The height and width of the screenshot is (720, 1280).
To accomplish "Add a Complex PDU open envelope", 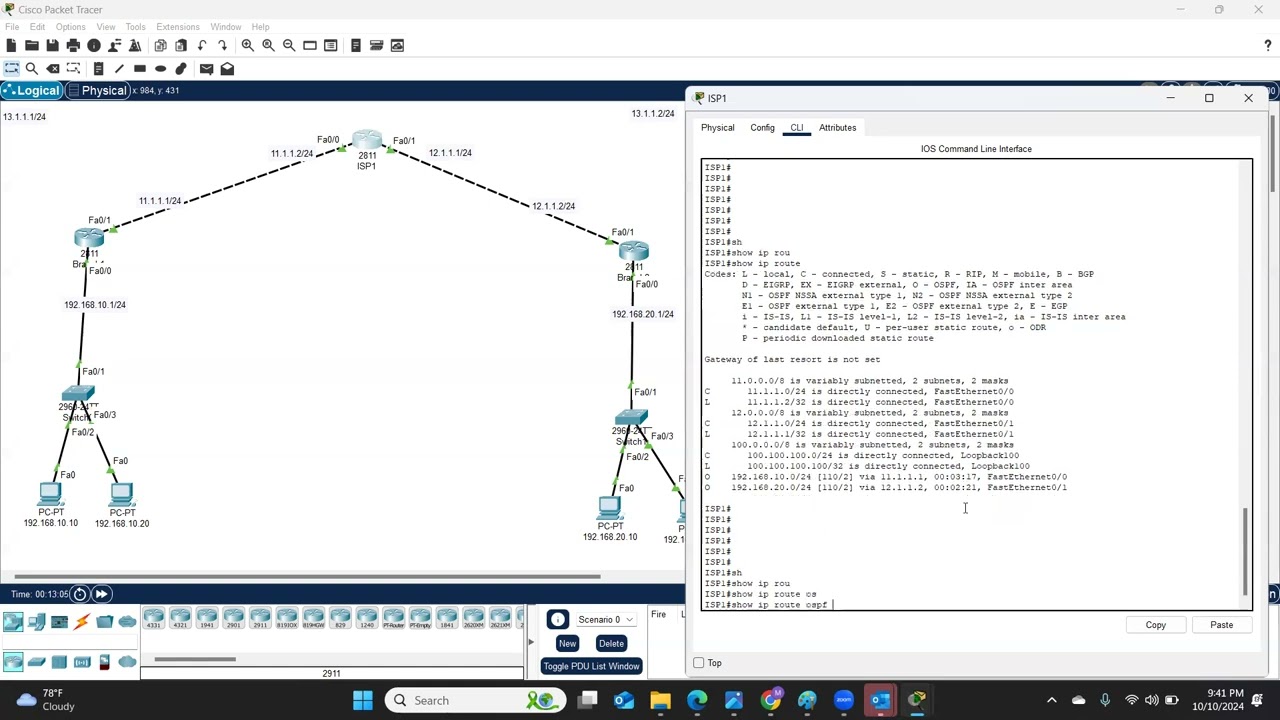I will click(x=227, y=68).
